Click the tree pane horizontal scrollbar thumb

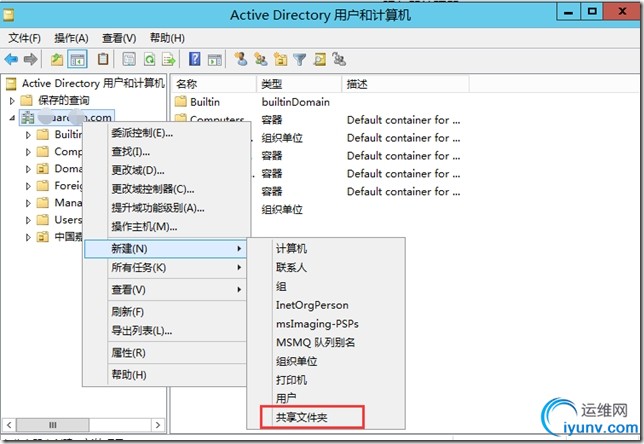[x=53, y=425]
